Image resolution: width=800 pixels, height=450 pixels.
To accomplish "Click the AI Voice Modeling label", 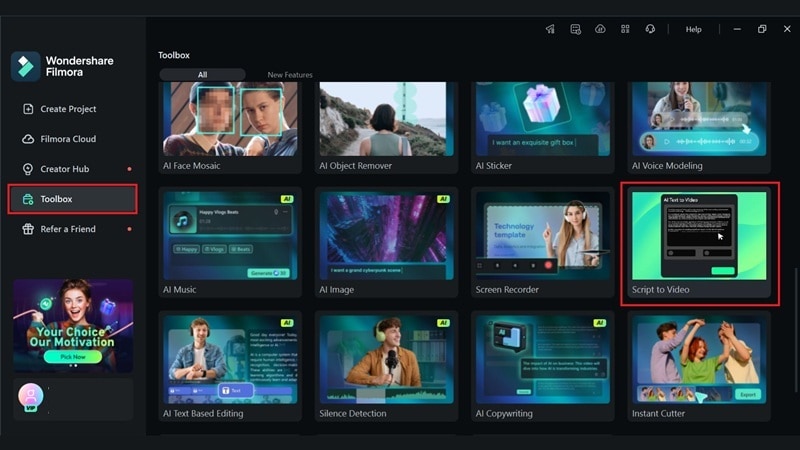I will coord(667,166).
